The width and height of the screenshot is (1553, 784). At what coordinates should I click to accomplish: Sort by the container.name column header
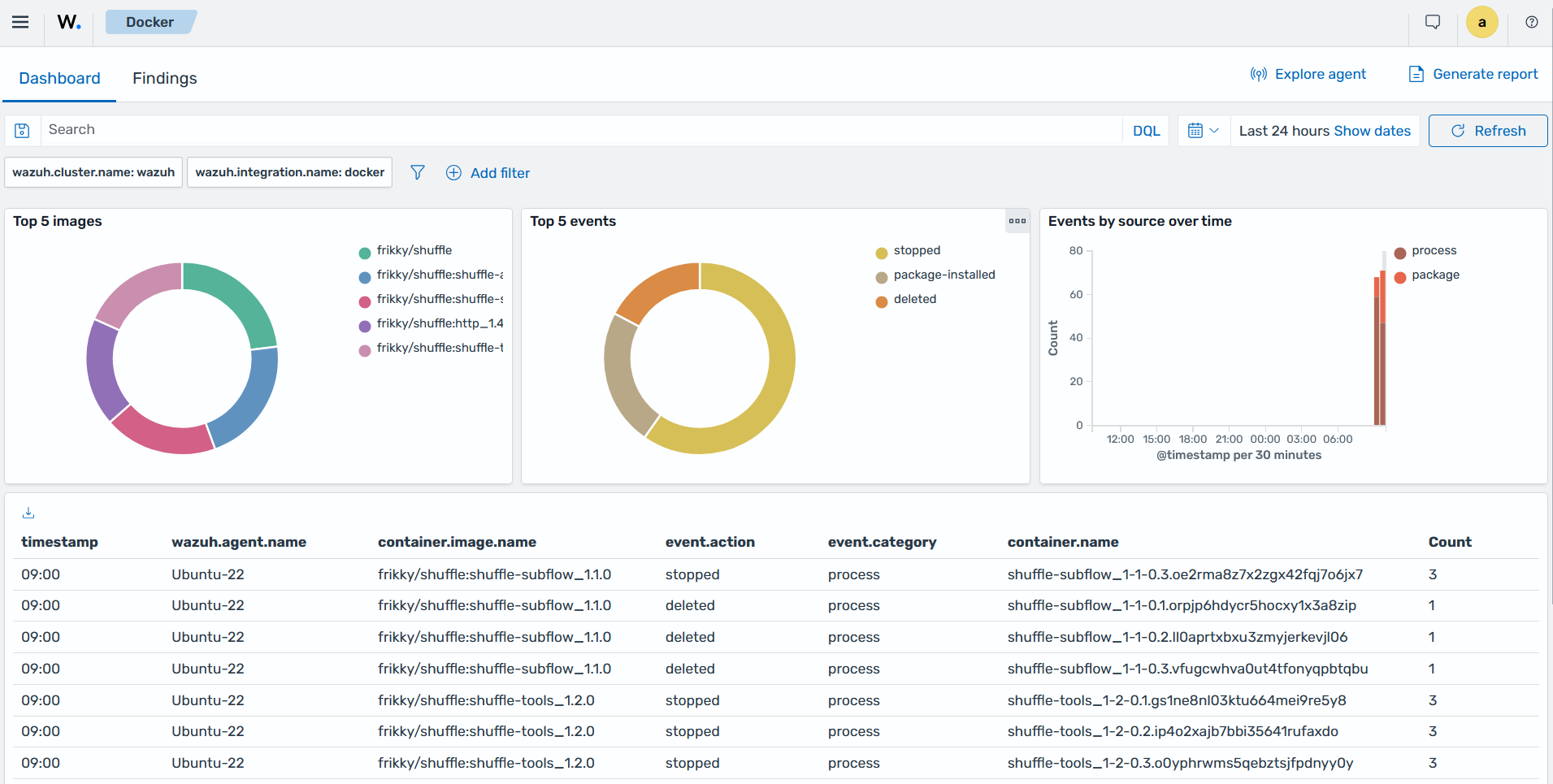click(1063, 542)
